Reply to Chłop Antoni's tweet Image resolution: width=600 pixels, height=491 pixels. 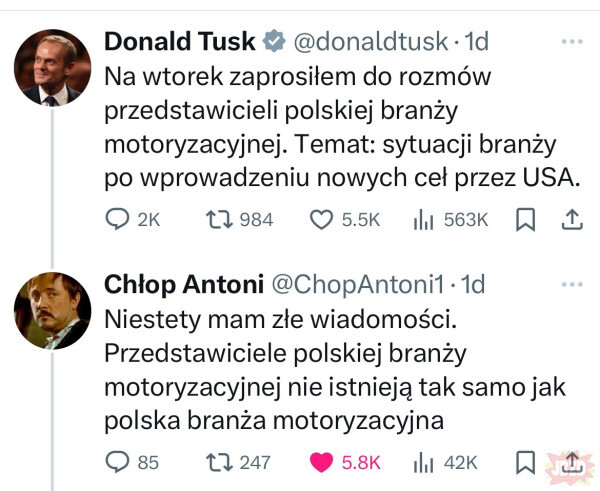click(118, 461)
